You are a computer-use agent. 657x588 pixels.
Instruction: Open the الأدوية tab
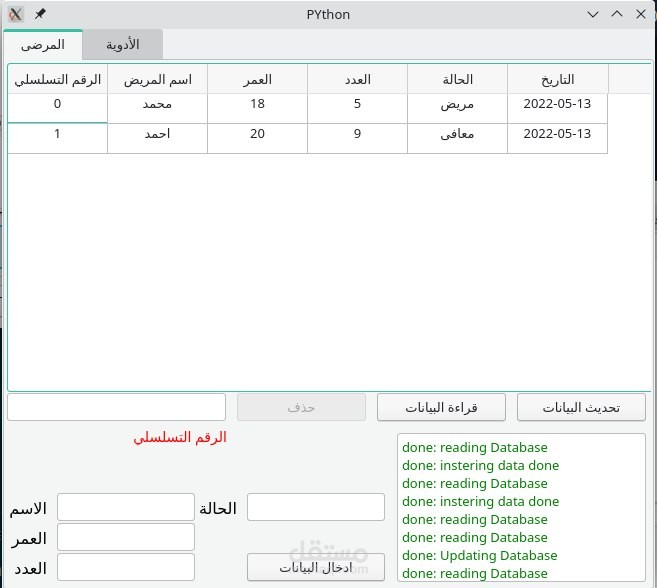(122, 44)
